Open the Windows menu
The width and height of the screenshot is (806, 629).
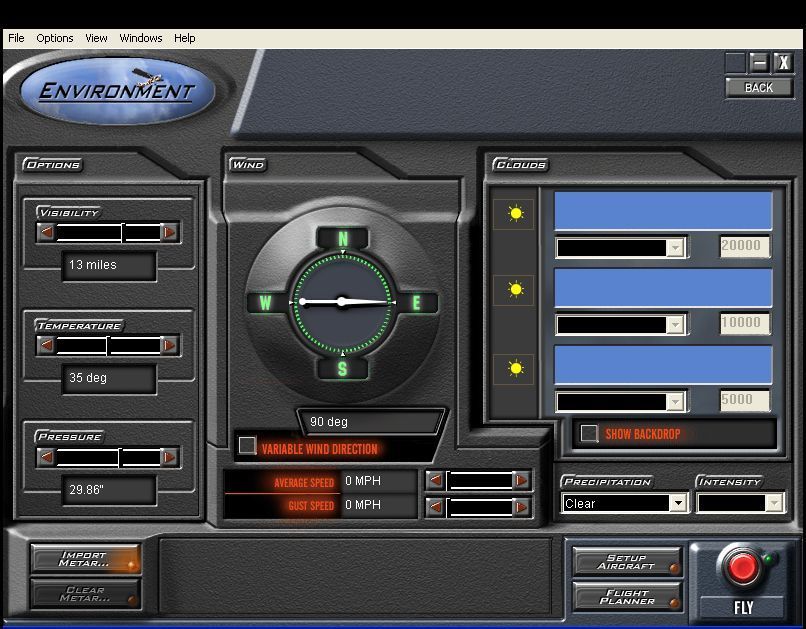tap(141, 38)
